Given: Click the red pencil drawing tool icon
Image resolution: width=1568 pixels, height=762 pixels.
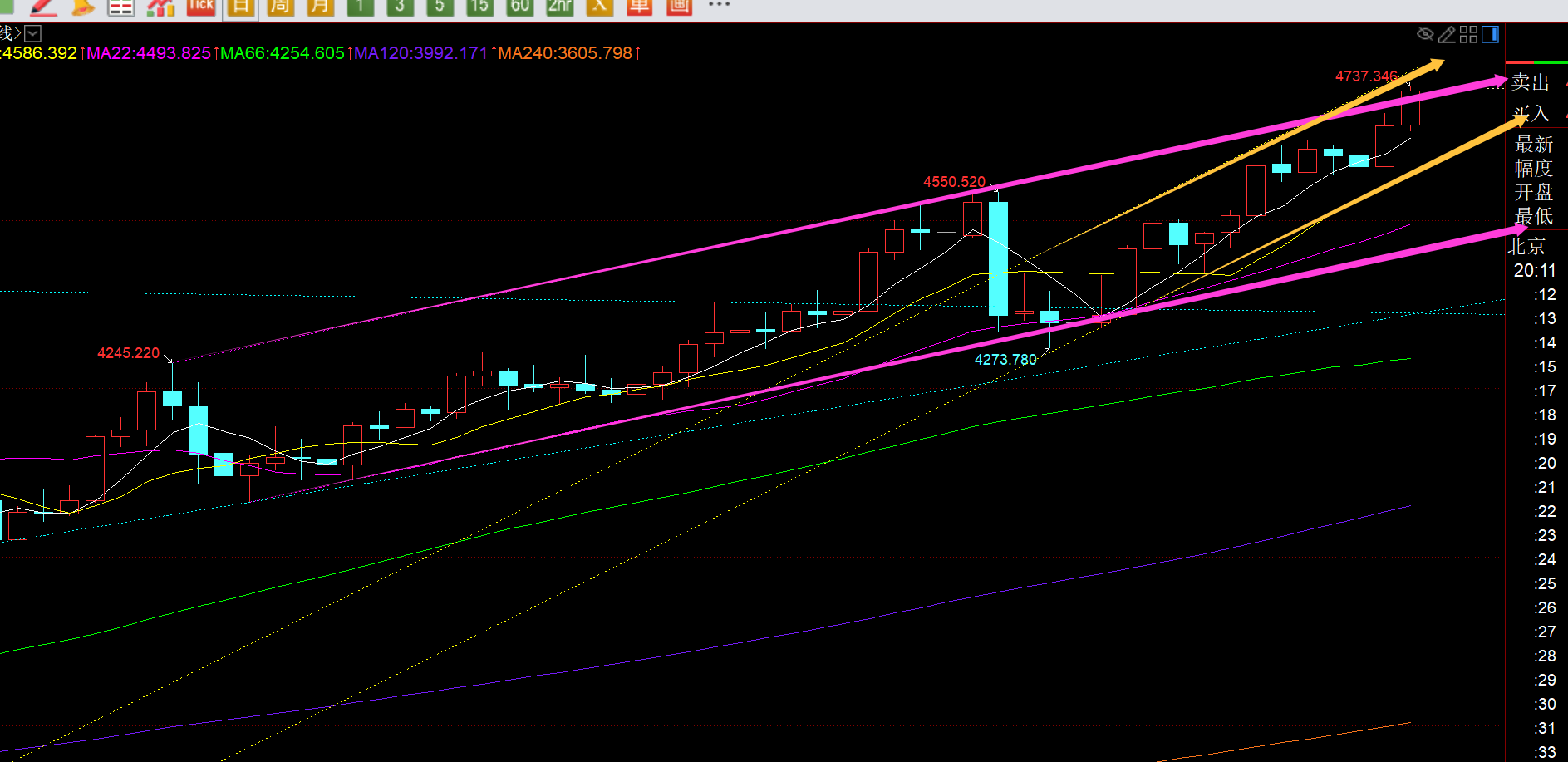Looking at the screenshot, I should pos(42,7).
